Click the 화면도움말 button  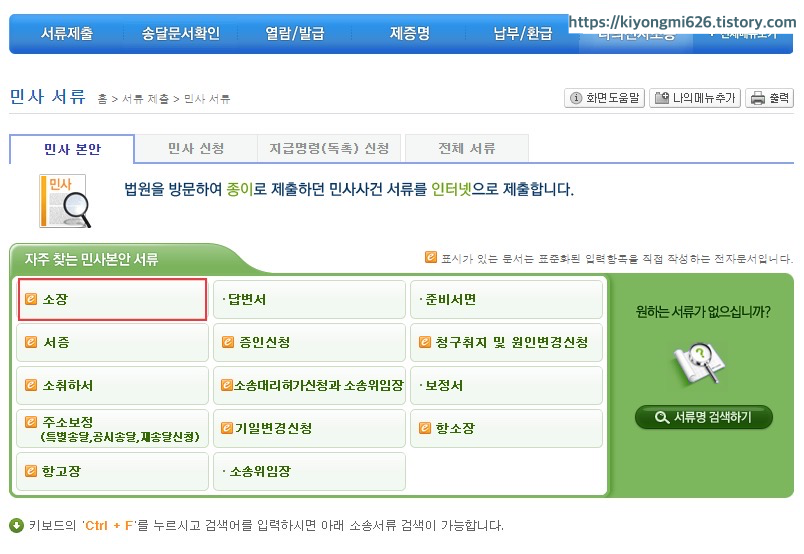[605, 98]
